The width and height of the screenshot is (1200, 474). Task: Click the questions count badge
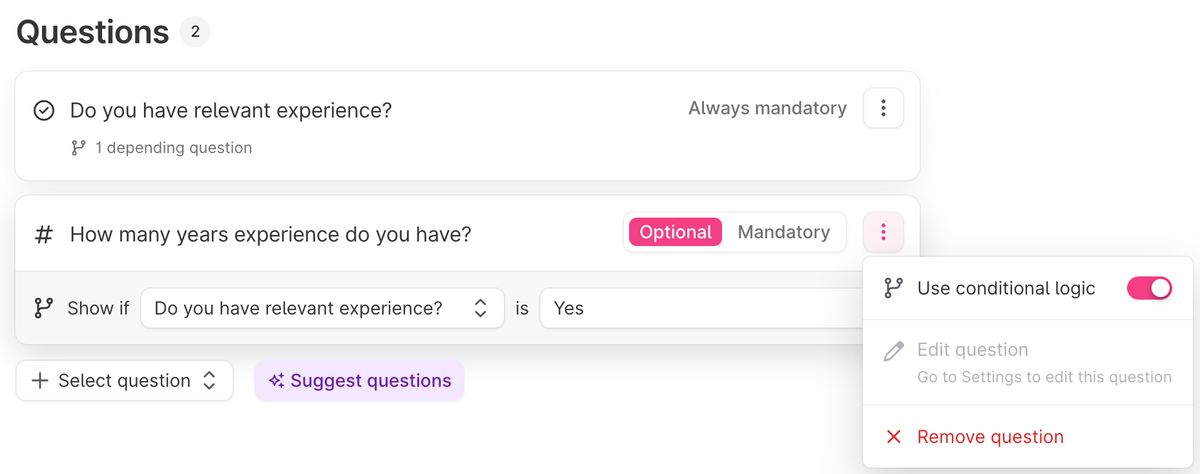pos(195,32)
